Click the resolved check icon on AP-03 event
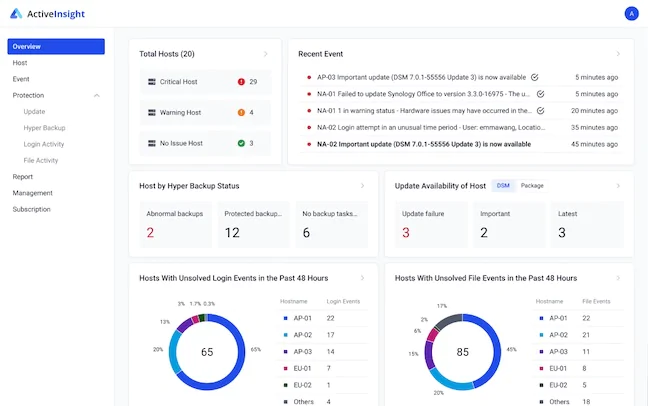 click(534, 77)
